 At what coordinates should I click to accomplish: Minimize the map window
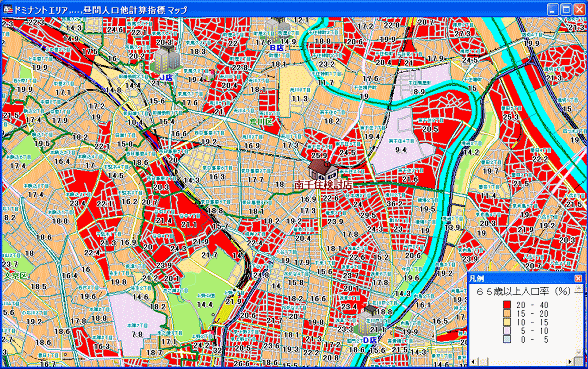553,10
